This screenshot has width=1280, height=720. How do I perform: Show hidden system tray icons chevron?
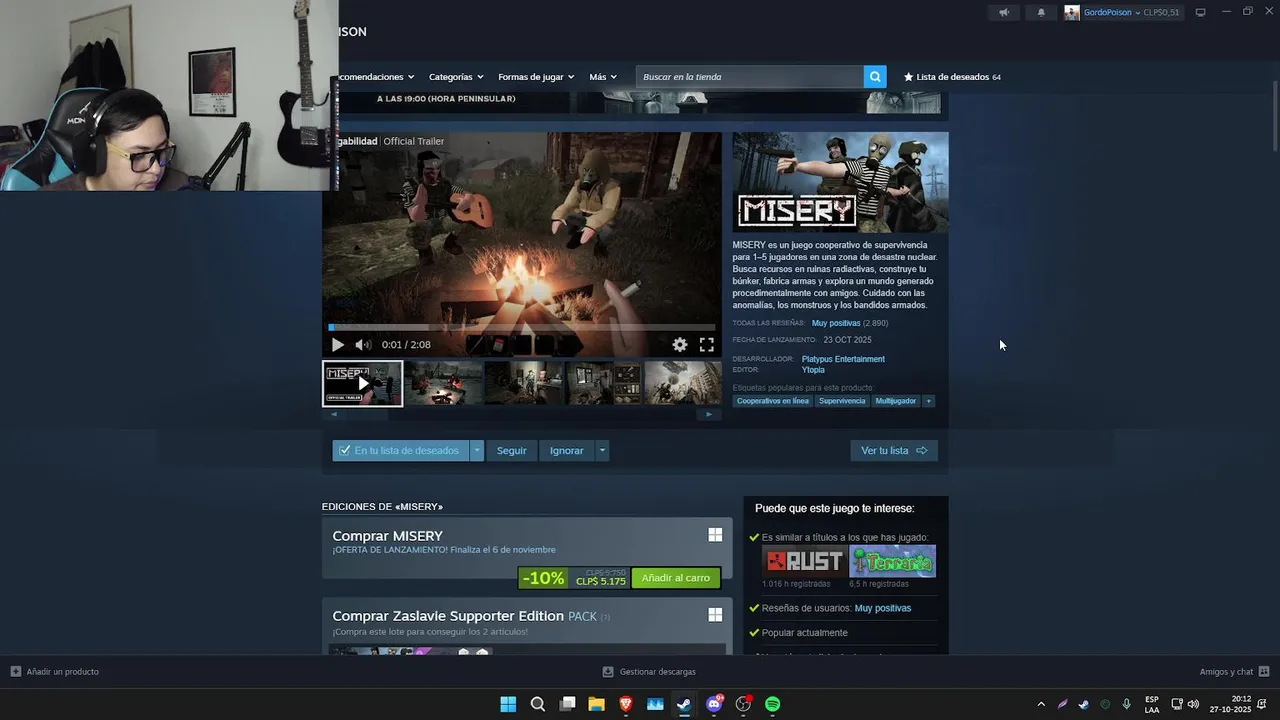(1041, 705)
